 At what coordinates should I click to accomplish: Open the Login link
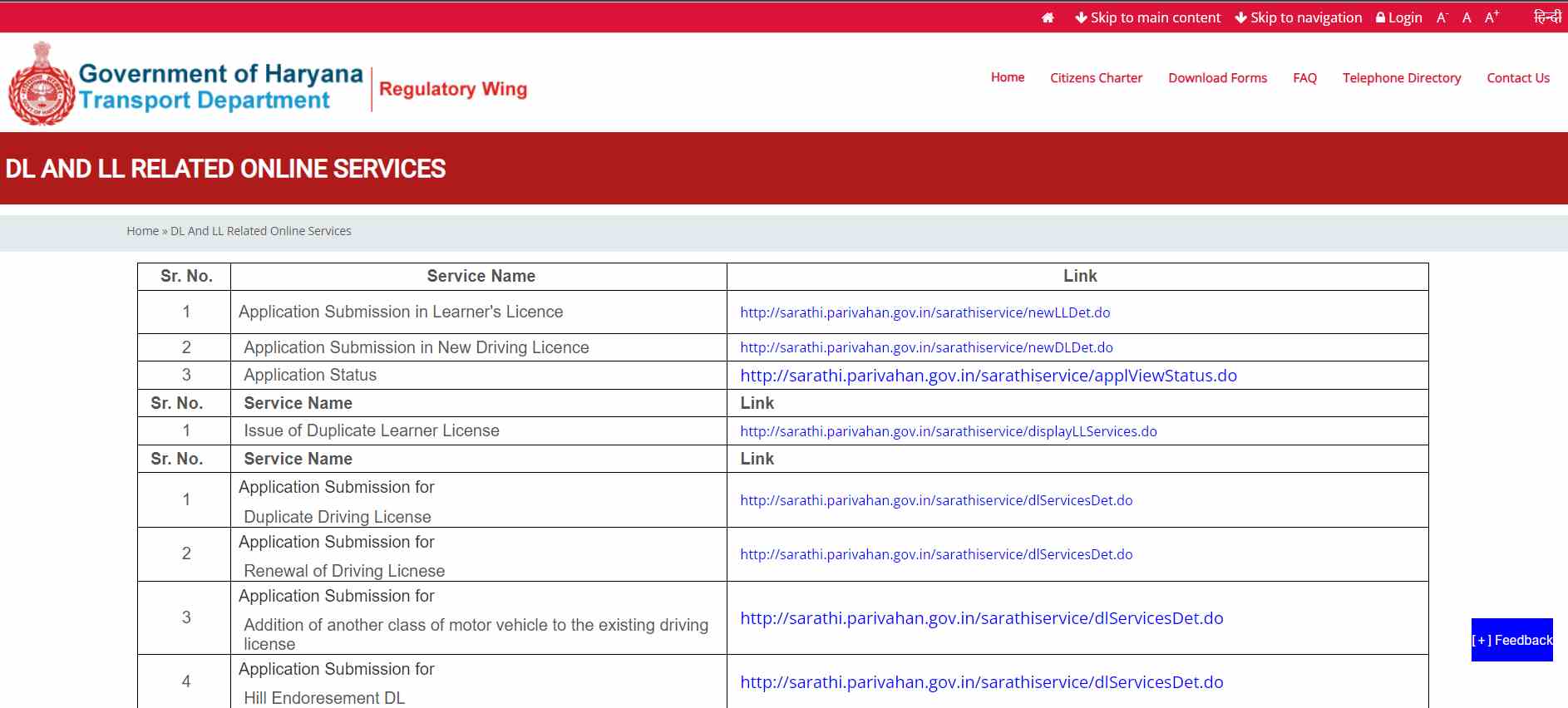(x=1399, y=17)
